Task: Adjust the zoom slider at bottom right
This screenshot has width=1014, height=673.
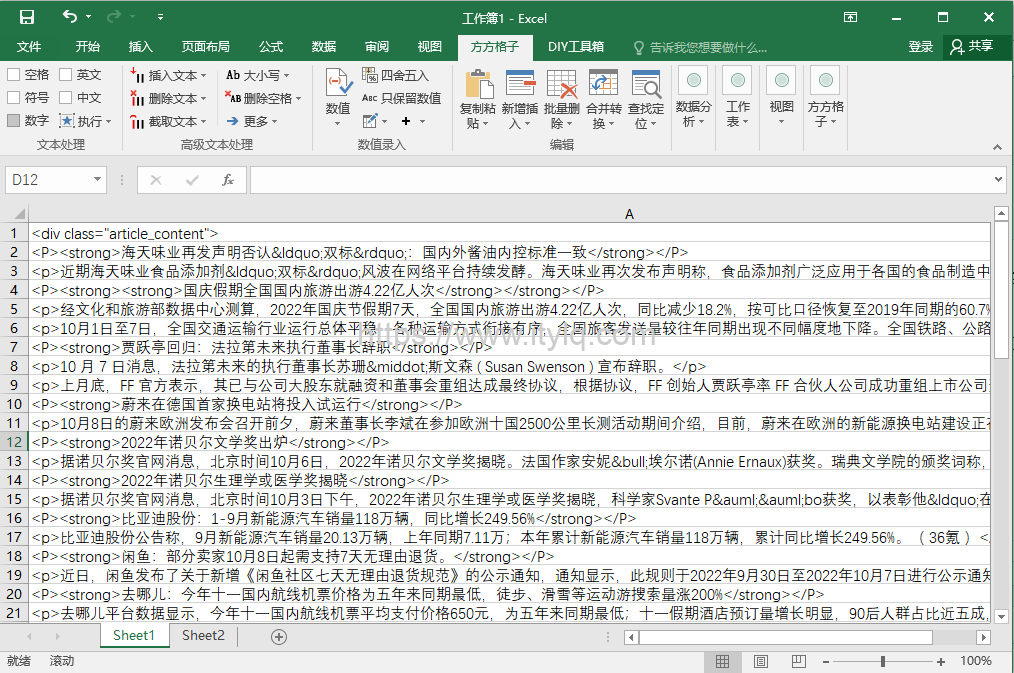Action: point(880,661)
